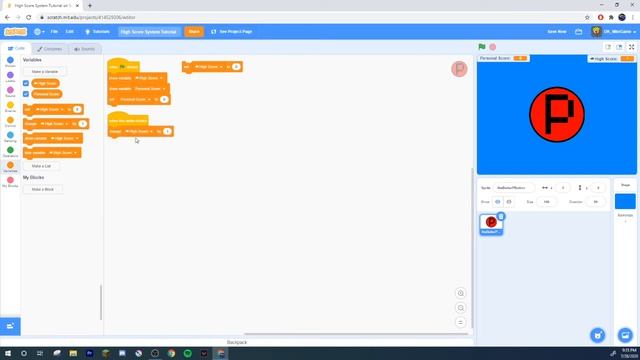Screen dimensions: 640x360
Task: Click the sprite Size field
Action: (x=547, y=202)
